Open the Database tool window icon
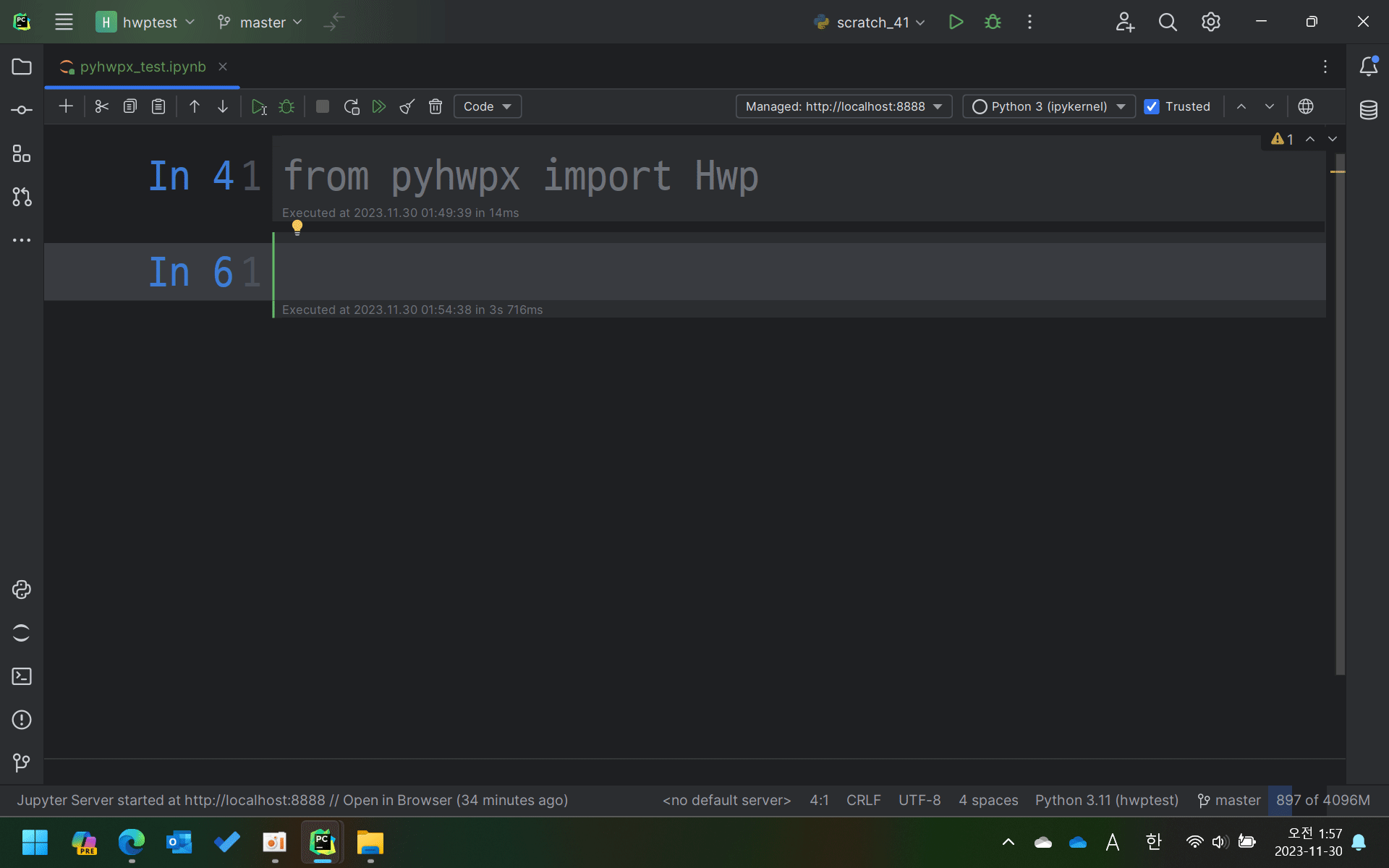Viewport: 1389px width, 868px height. click(x=1368, y=110)
